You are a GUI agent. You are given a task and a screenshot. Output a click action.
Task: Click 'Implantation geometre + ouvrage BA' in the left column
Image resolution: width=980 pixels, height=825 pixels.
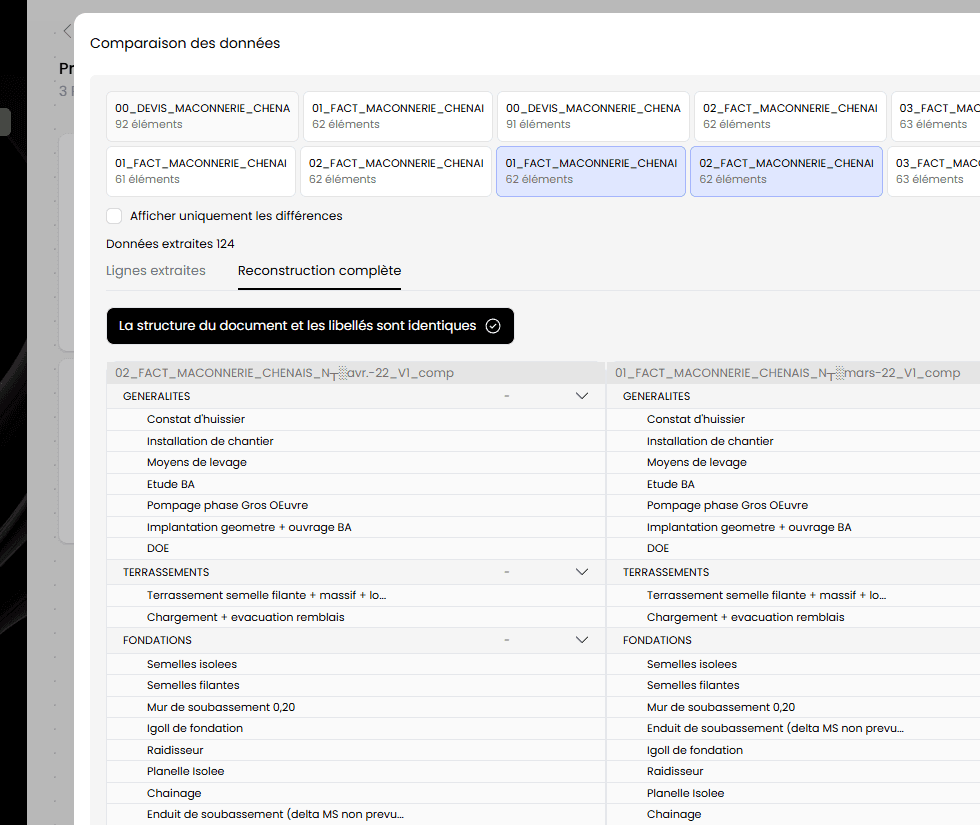click(249, 528)
